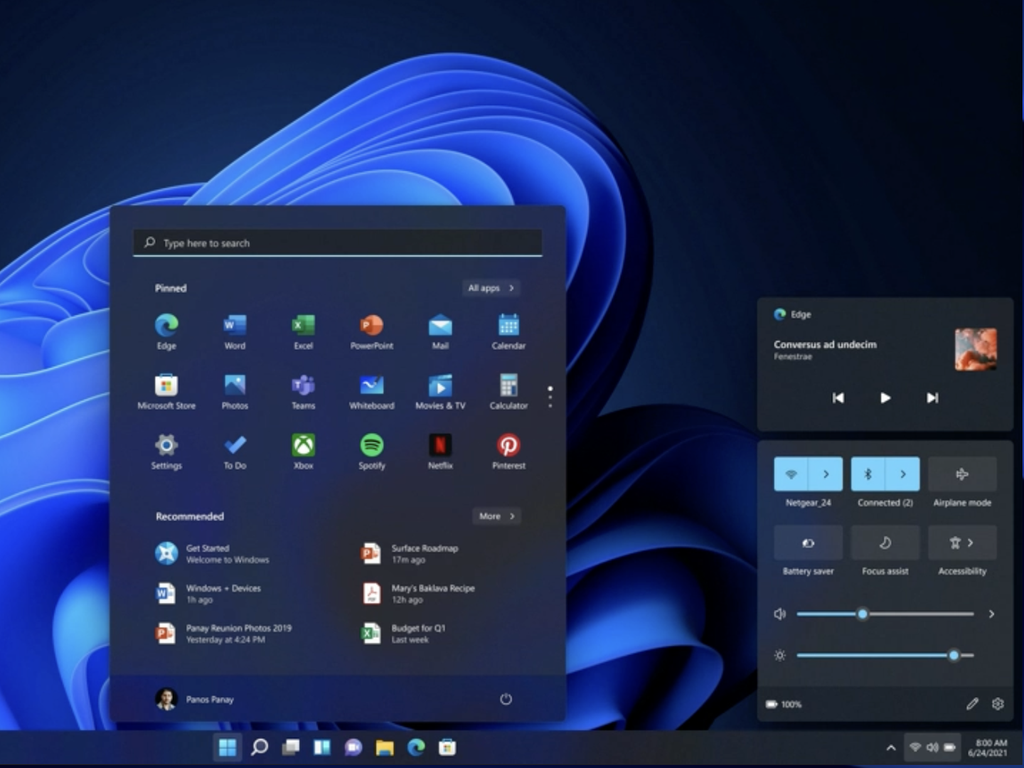The width and height of the screenshot is (1024, 768).
Task: Open clock and date 8:00 AM in taskbar
Action: [987, 748]
